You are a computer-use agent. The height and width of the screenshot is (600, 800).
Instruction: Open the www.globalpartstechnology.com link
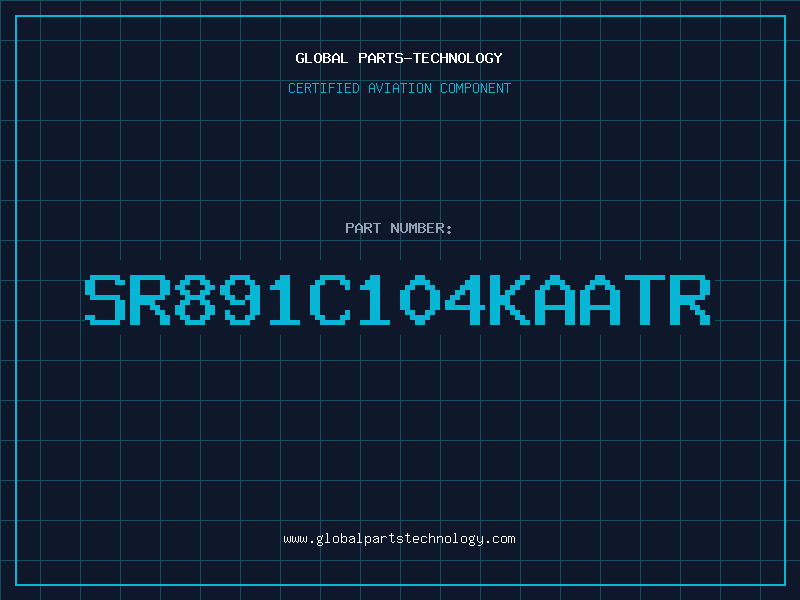click(399, 539)
